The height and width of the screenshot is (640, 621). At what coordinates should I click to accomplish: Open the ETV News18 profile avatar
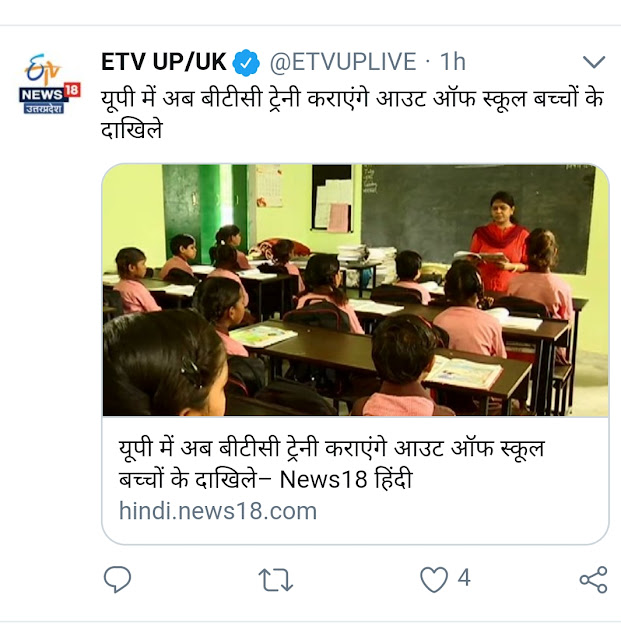[49, 84]
